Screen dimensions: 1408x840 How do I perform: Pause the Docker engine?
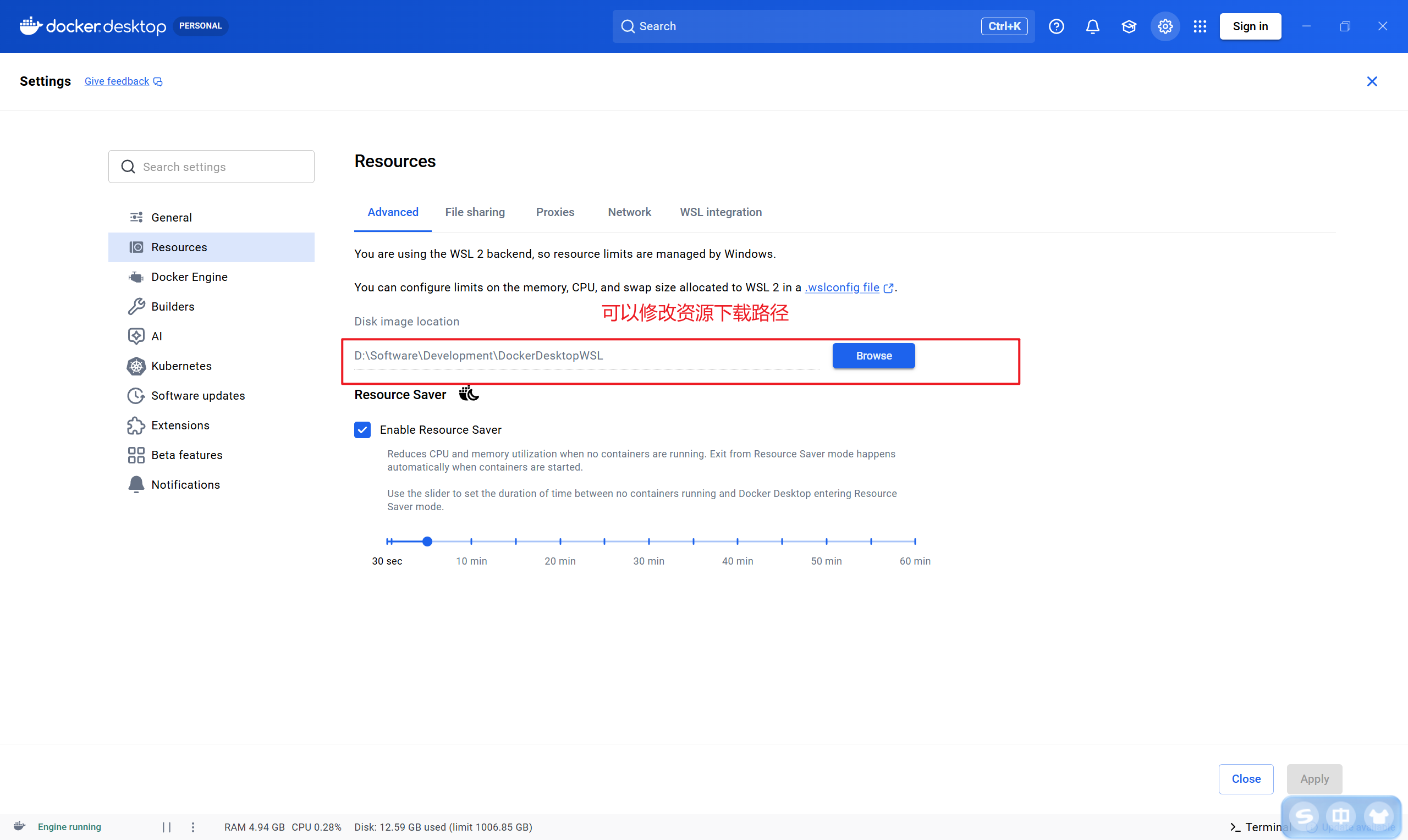click(167, 827)
